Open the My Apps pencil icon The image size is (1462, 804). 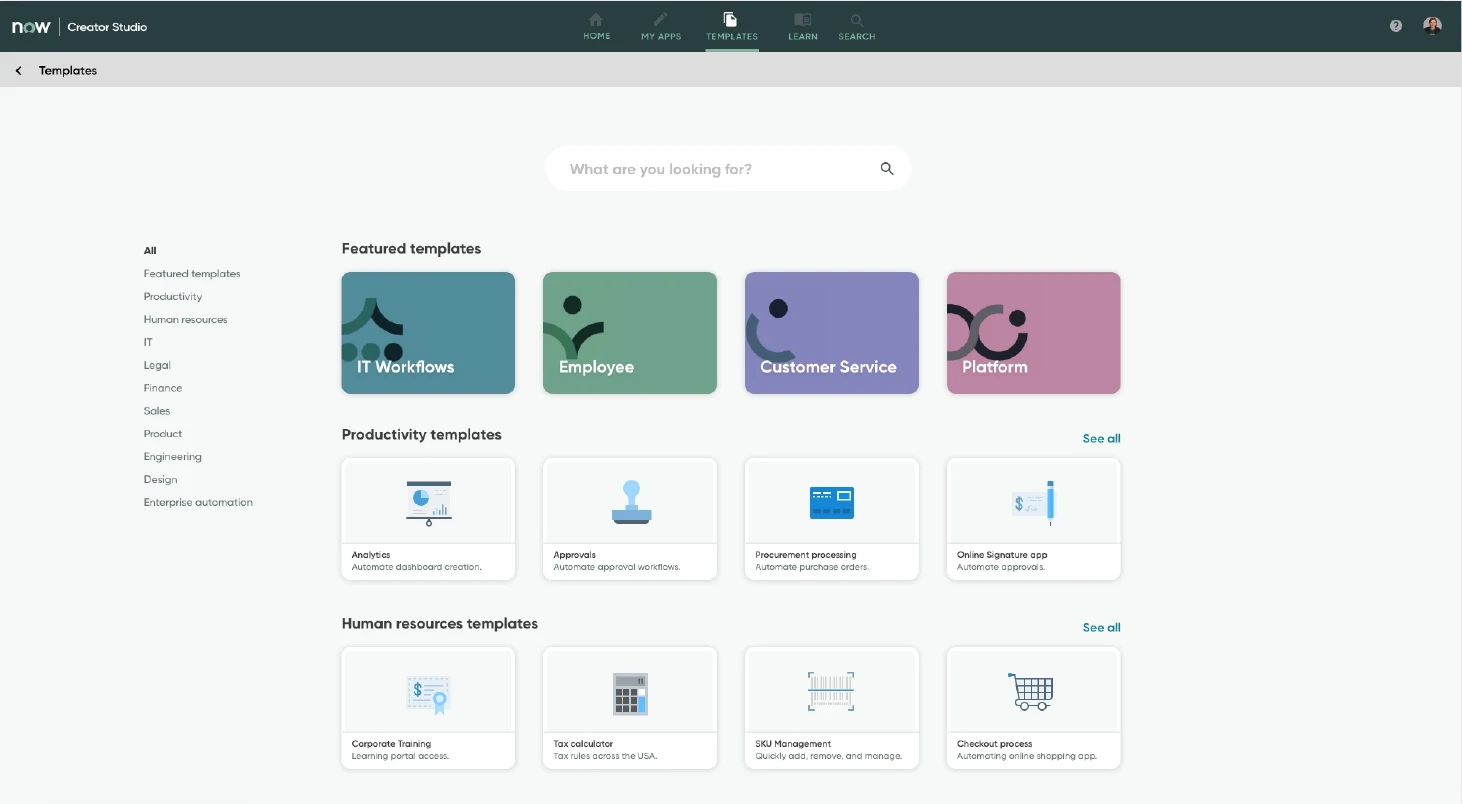click(x=661, y=20)
